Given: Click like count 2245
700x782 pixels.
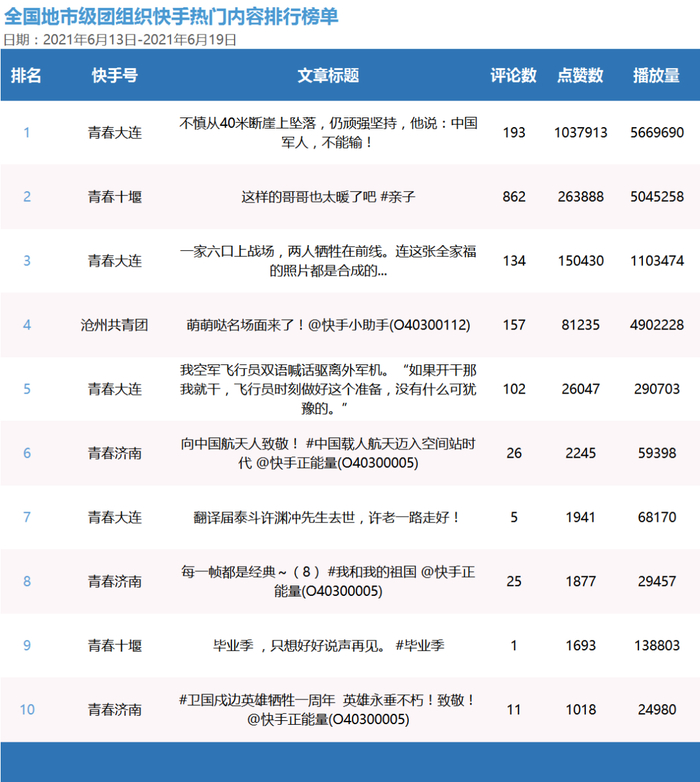Looking at the screenshot, I should point(580,453).
